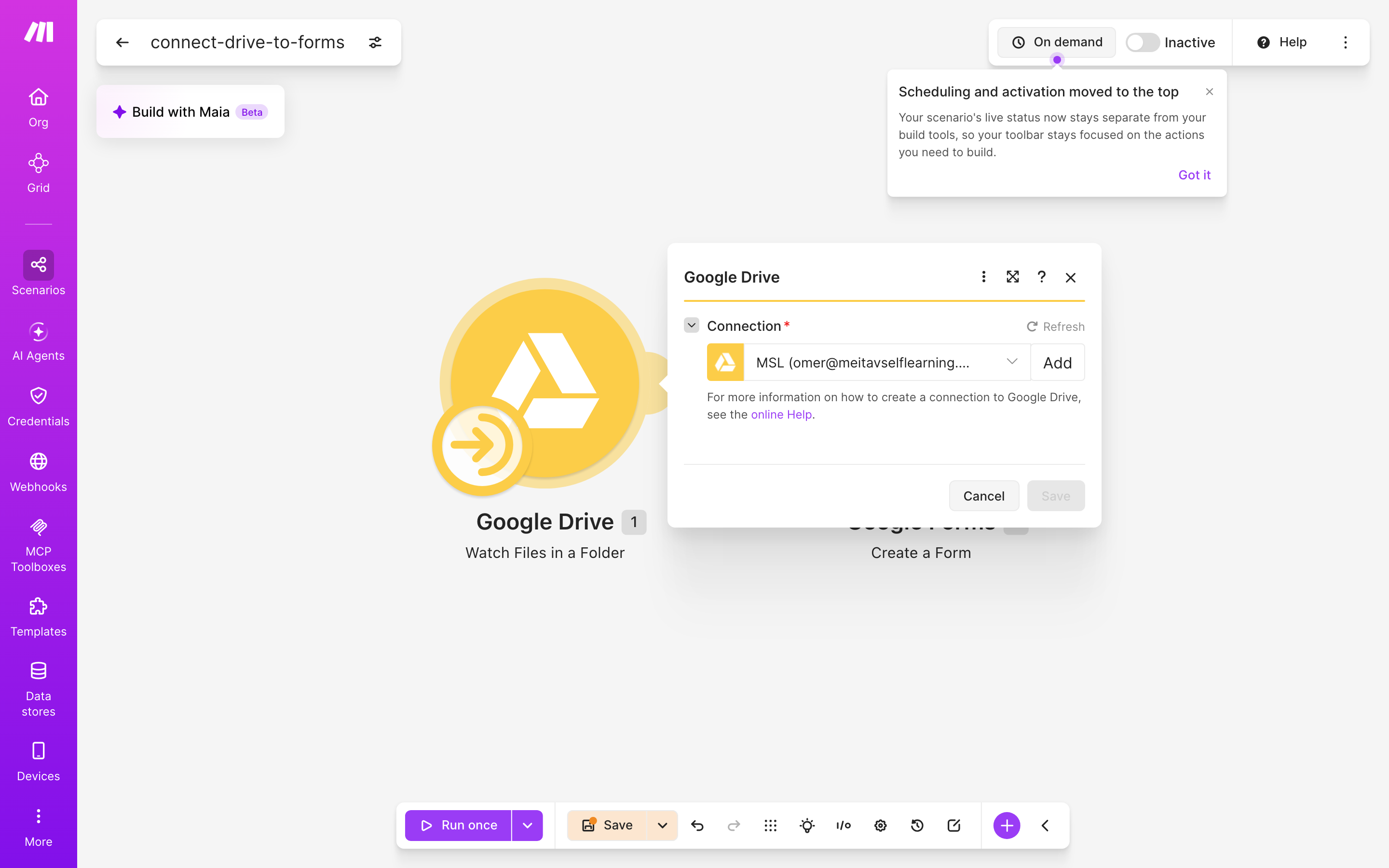Collapse the Connection section checkbox chevron

pos(692,325)
